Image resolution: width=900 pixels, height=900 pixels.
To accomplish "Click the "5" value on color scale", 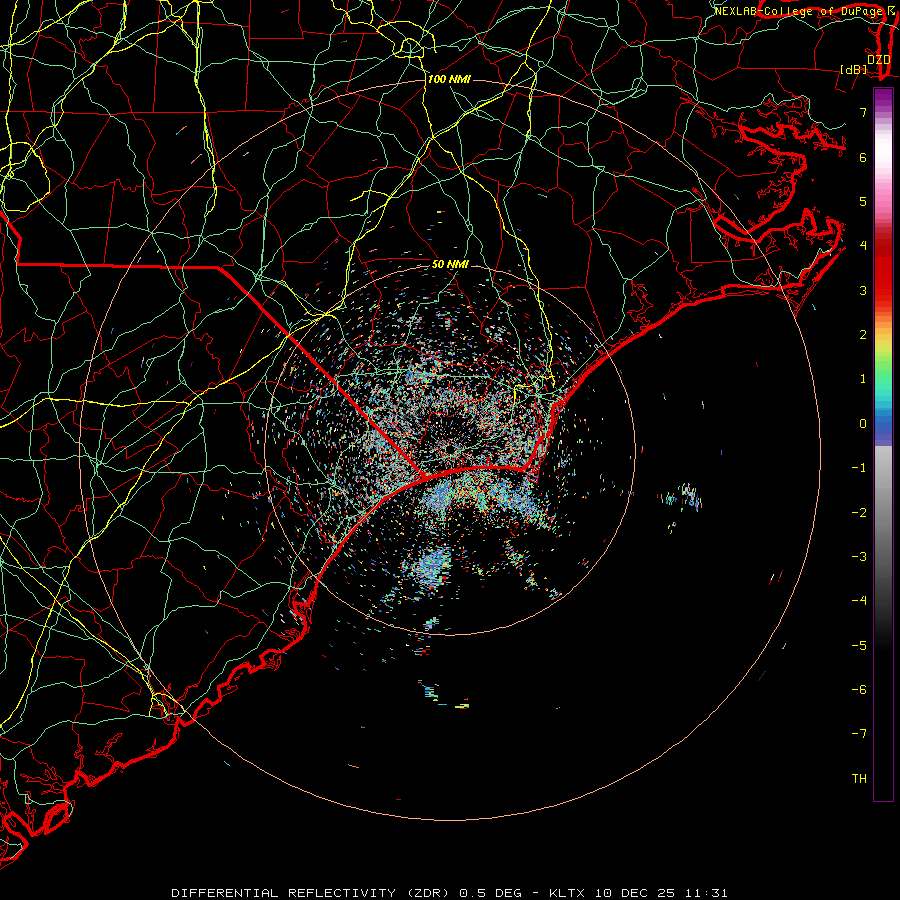I will tap(863, 201).
